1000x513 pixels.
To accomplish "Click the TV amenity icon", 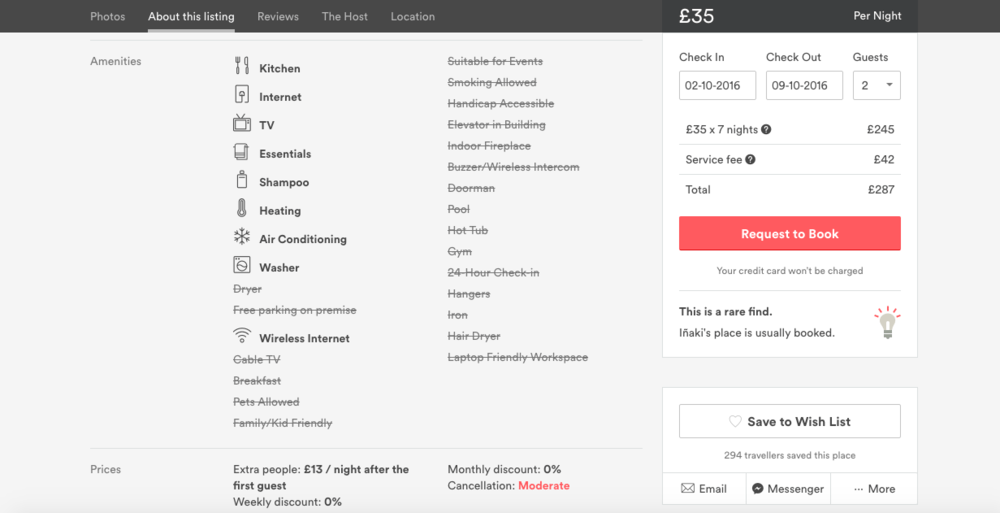I will 242,123.
